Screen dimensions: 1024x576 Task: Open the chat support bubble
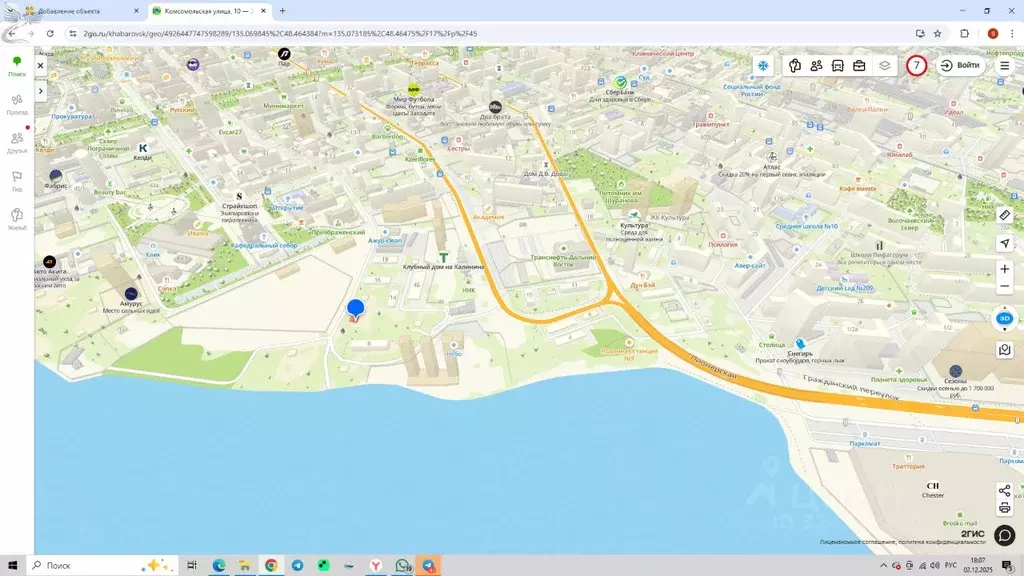point(1005,535)
